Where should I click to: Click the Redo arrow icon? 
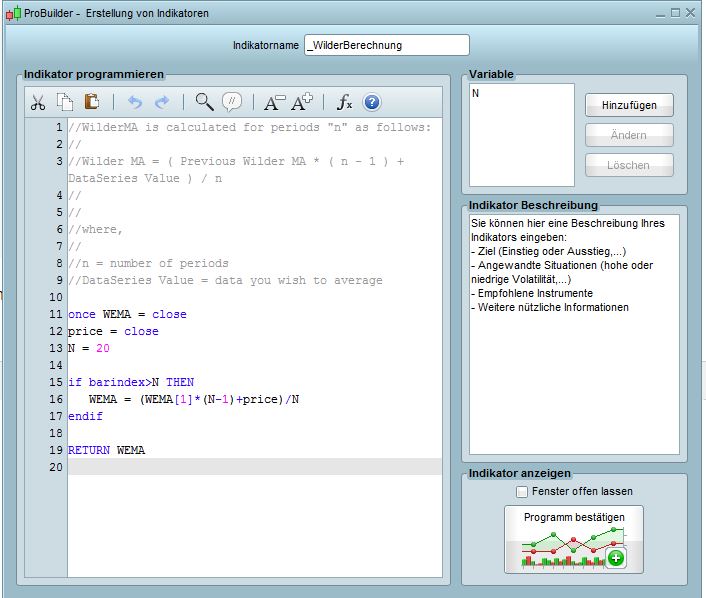(162, 102)
